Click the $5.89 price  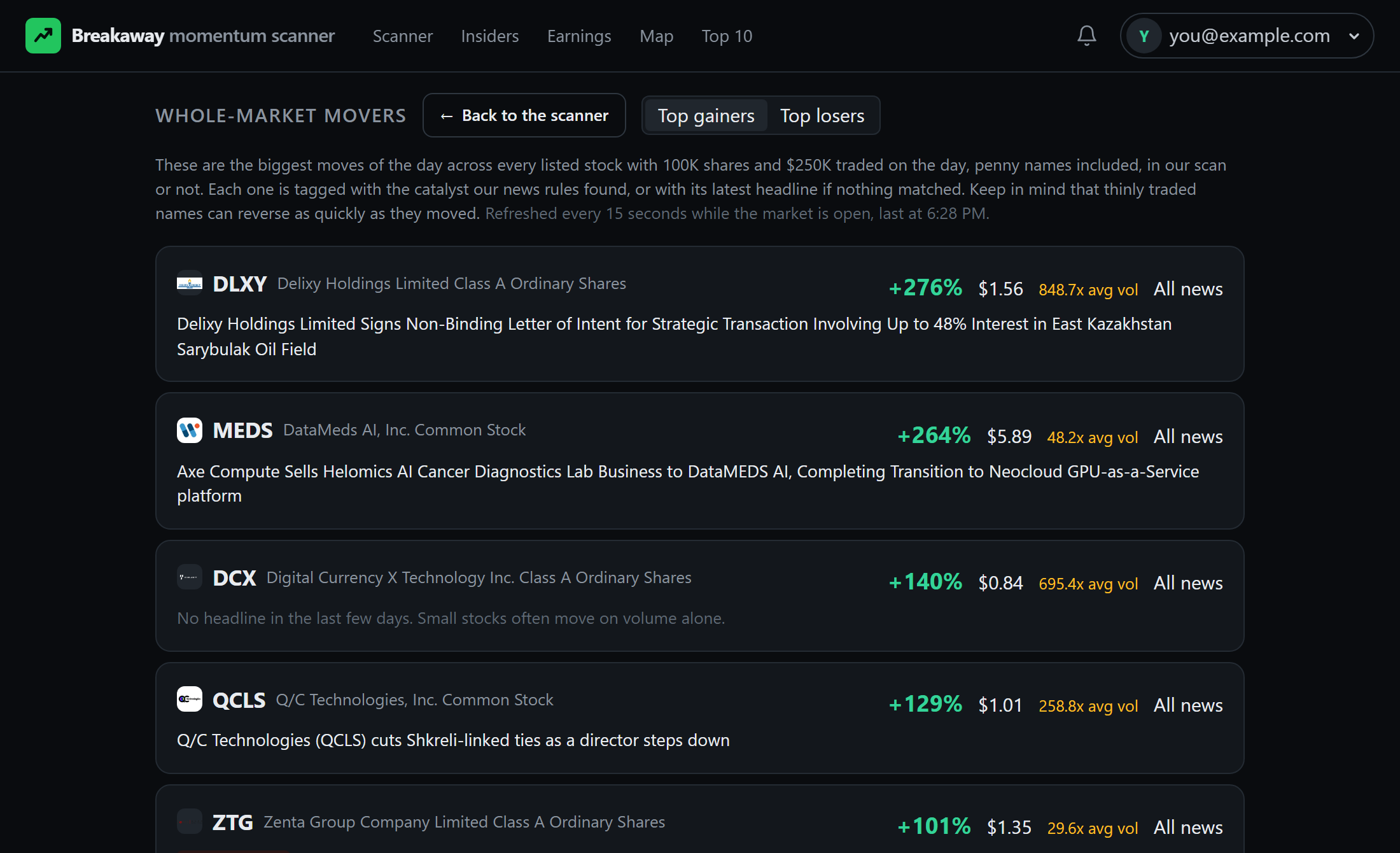[x=1009, y=437]
